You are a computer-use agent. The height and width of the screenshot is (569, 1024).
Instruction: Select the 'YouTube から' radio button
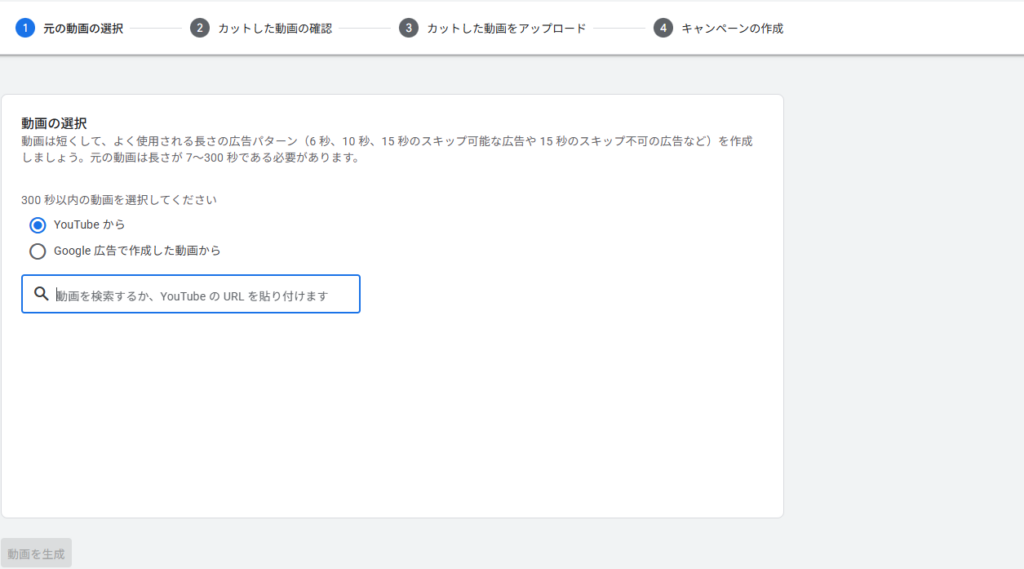[38, 225]
